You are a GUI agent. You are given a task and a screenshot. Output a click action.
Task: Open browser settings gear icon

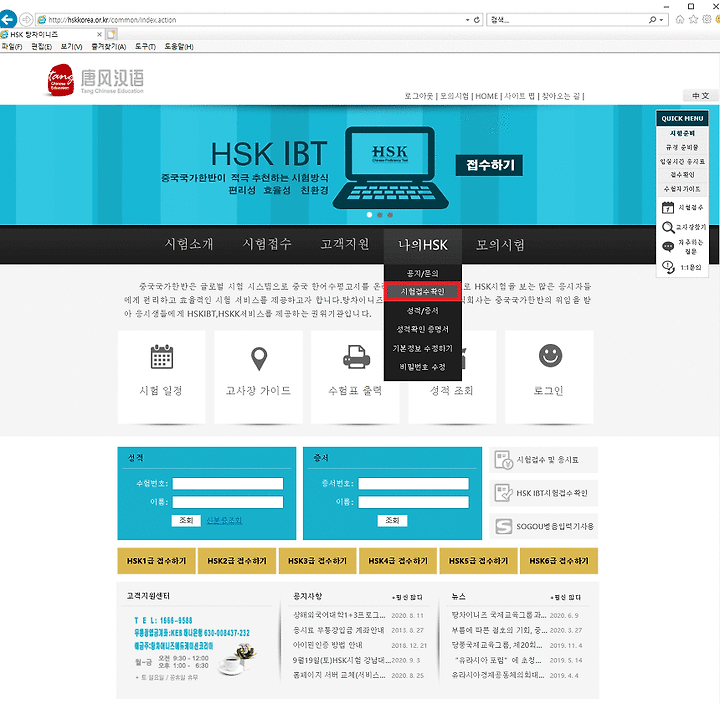[x=707, y=19]
